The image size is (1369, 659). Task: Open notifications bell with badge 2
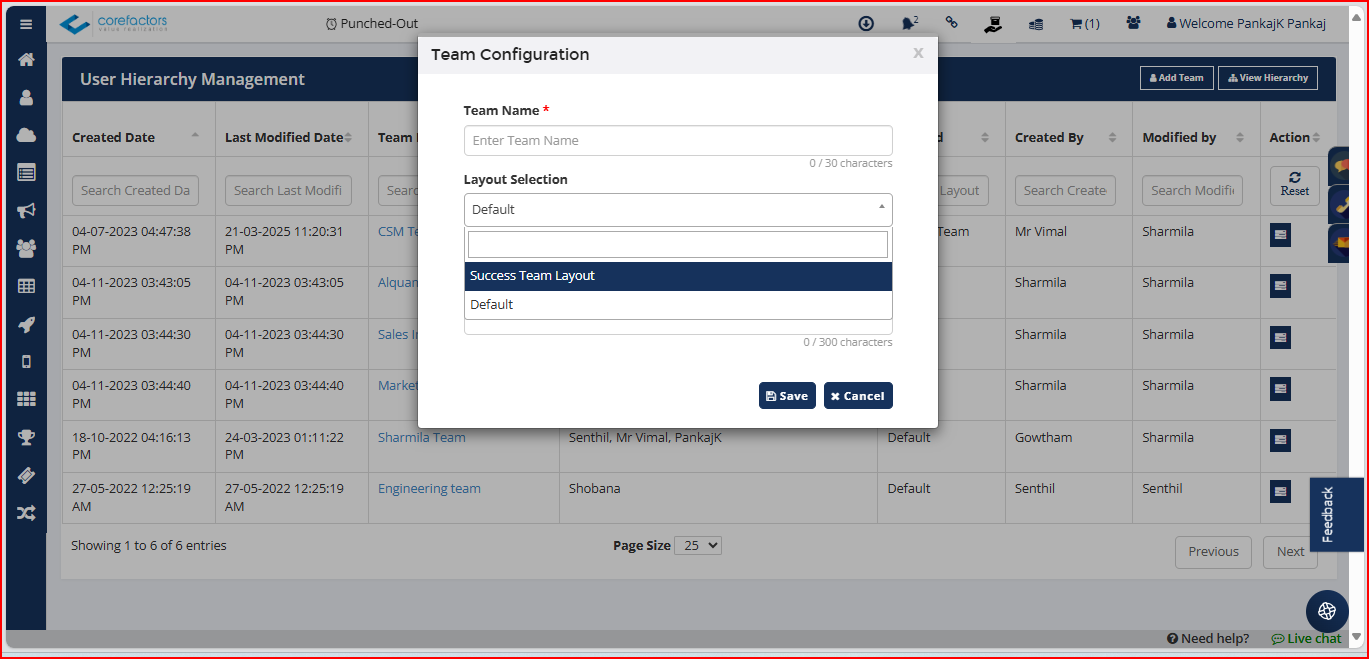coord(910,23)
